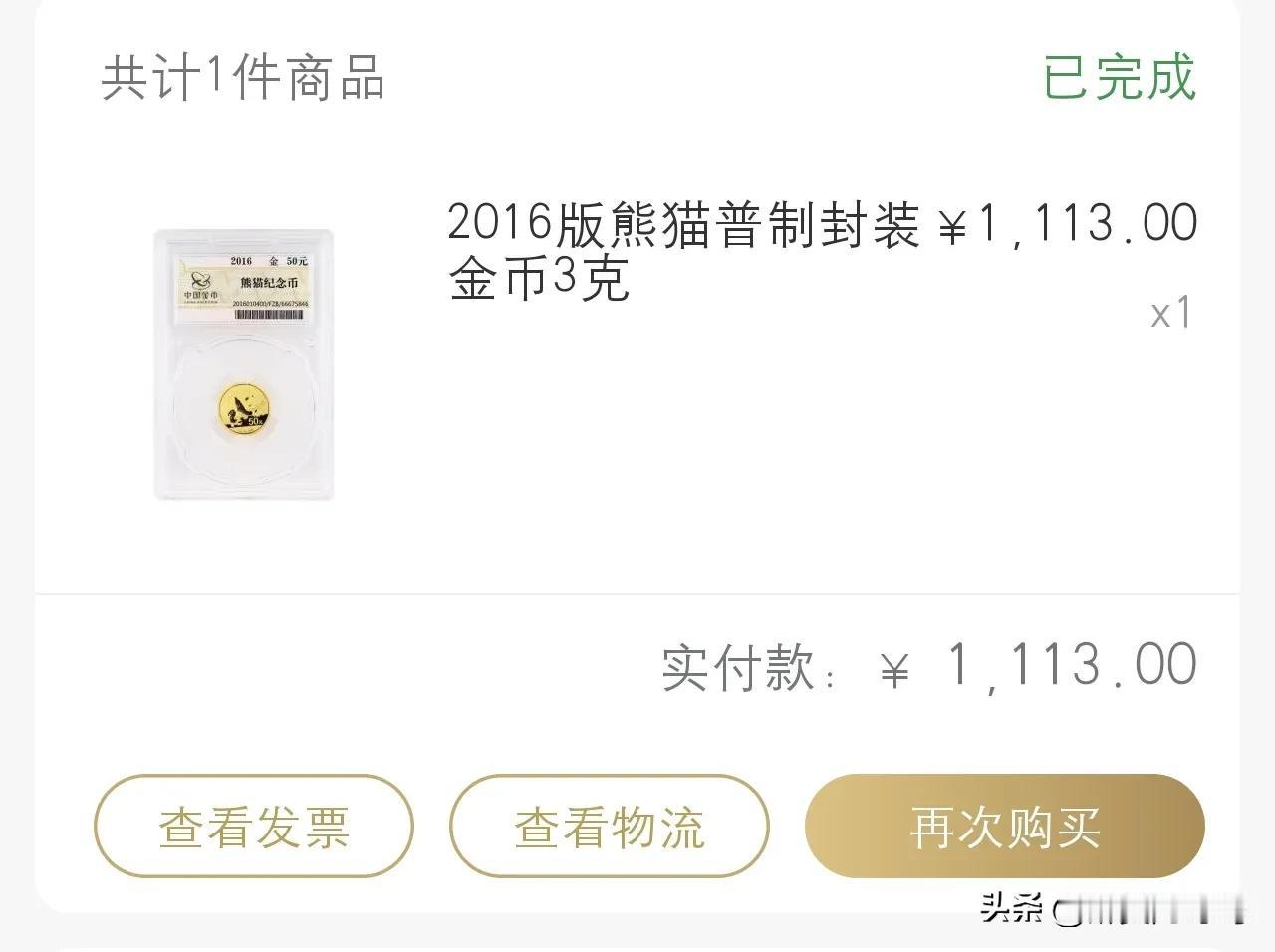1275x952 pixels.
Task: Open the 查看发票 invoice button
Action: pyautogui.click(x=254, y=827)
